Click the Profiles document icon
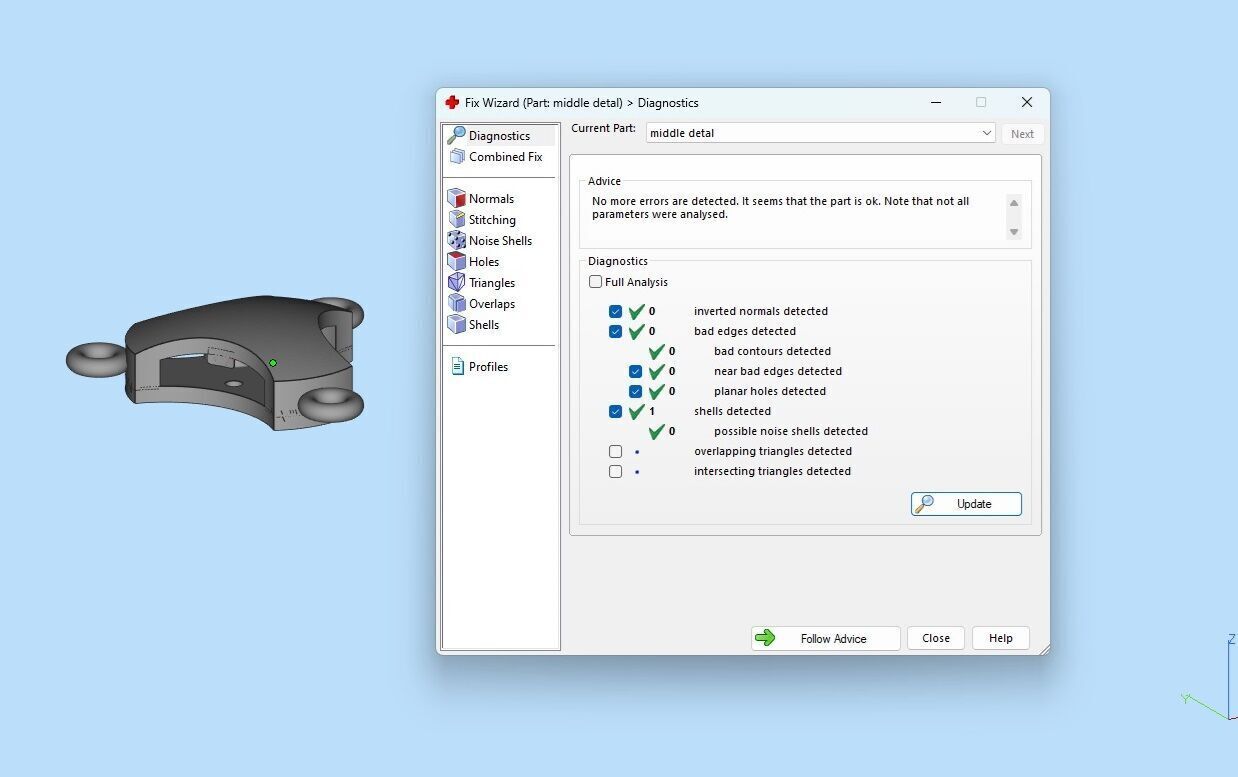Image resolution: width=1238 pixels, height=777 pixels. [457, 366]
